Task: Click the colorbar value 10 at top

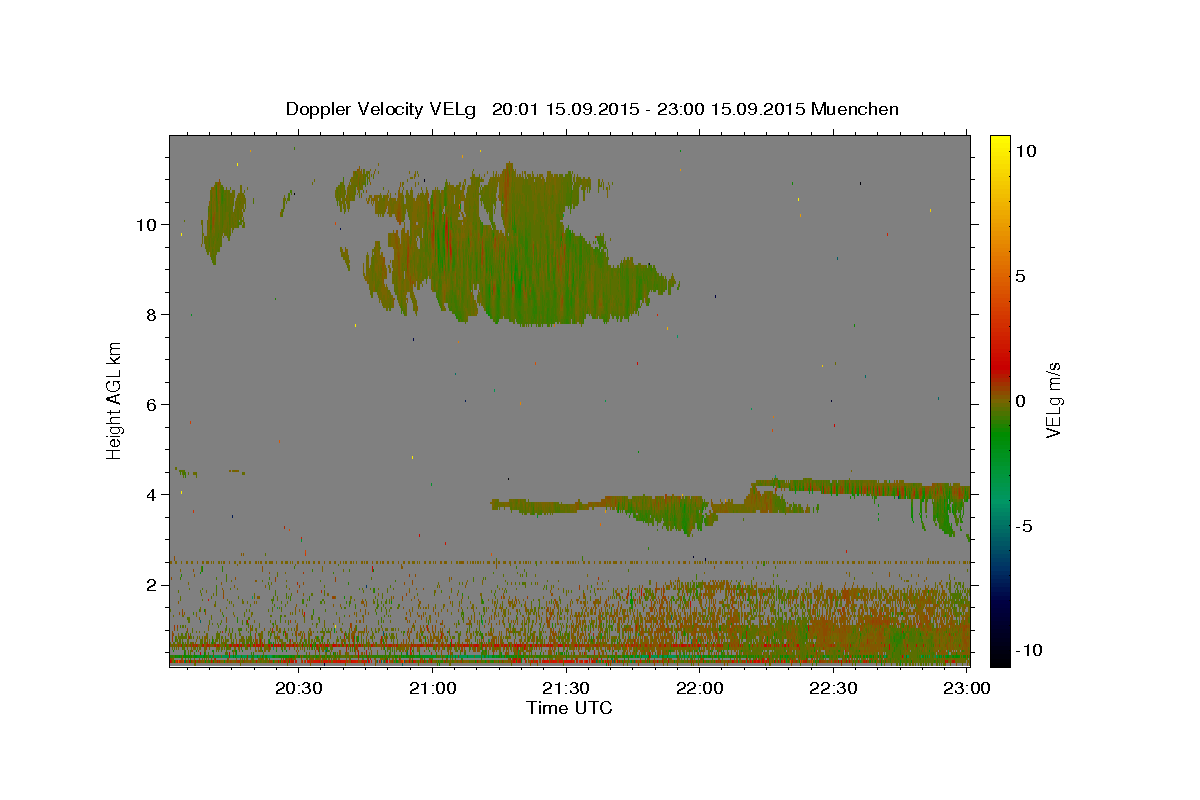Action: point(1026,151)
